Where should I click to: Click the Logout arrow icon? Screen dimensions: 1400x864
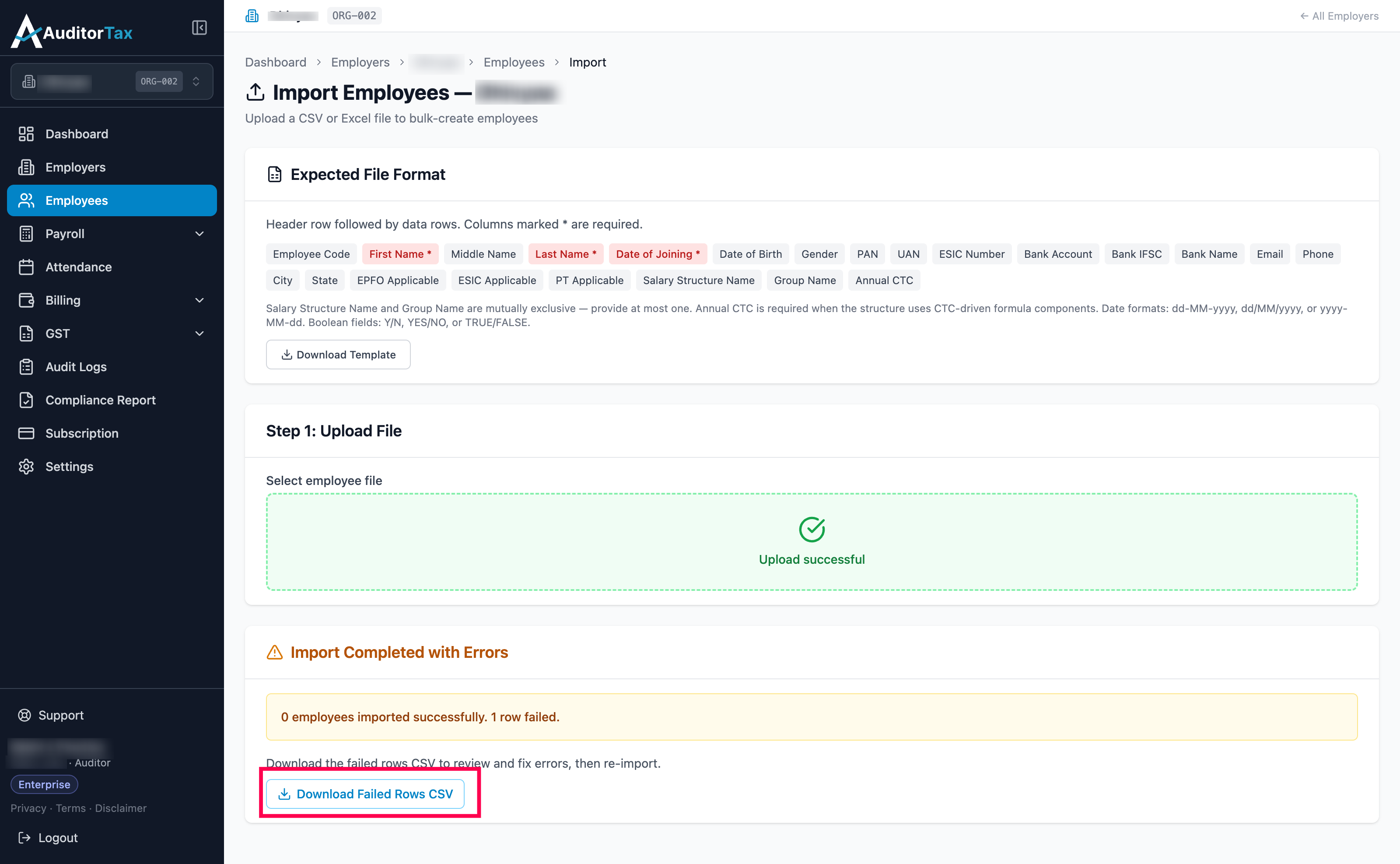click(24, 838)
